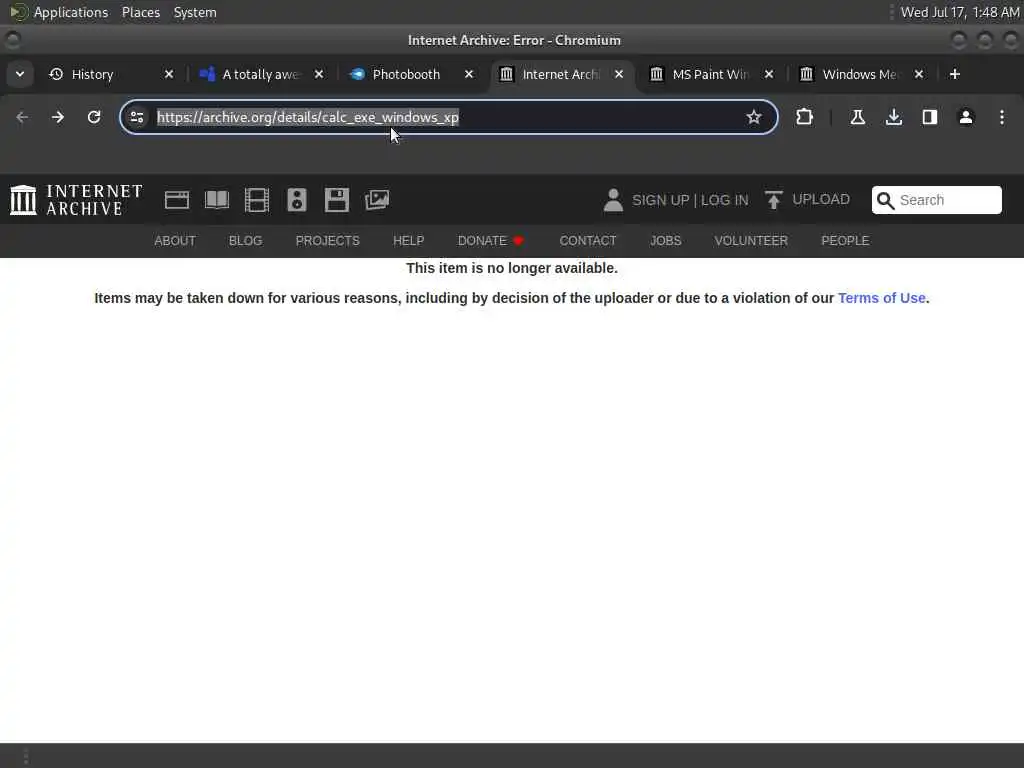
Task: Switch to the MS Paint Win tab
Action: click(x=709, y=74)
